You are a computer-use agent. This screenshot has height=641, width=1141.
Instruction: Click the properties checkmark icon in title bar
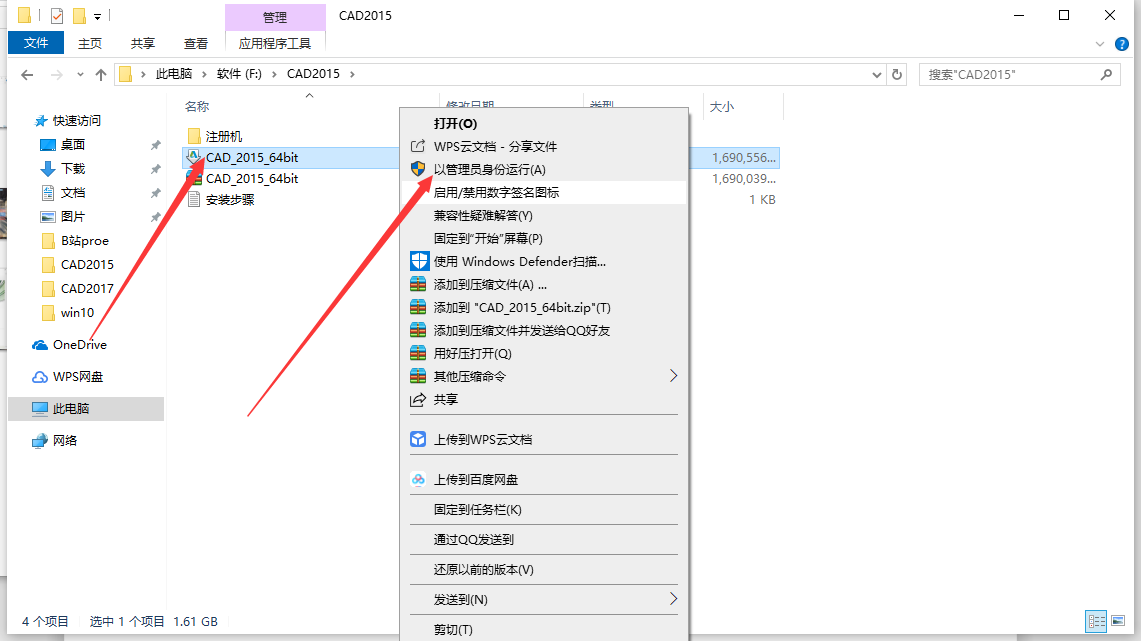click(57, 15)
